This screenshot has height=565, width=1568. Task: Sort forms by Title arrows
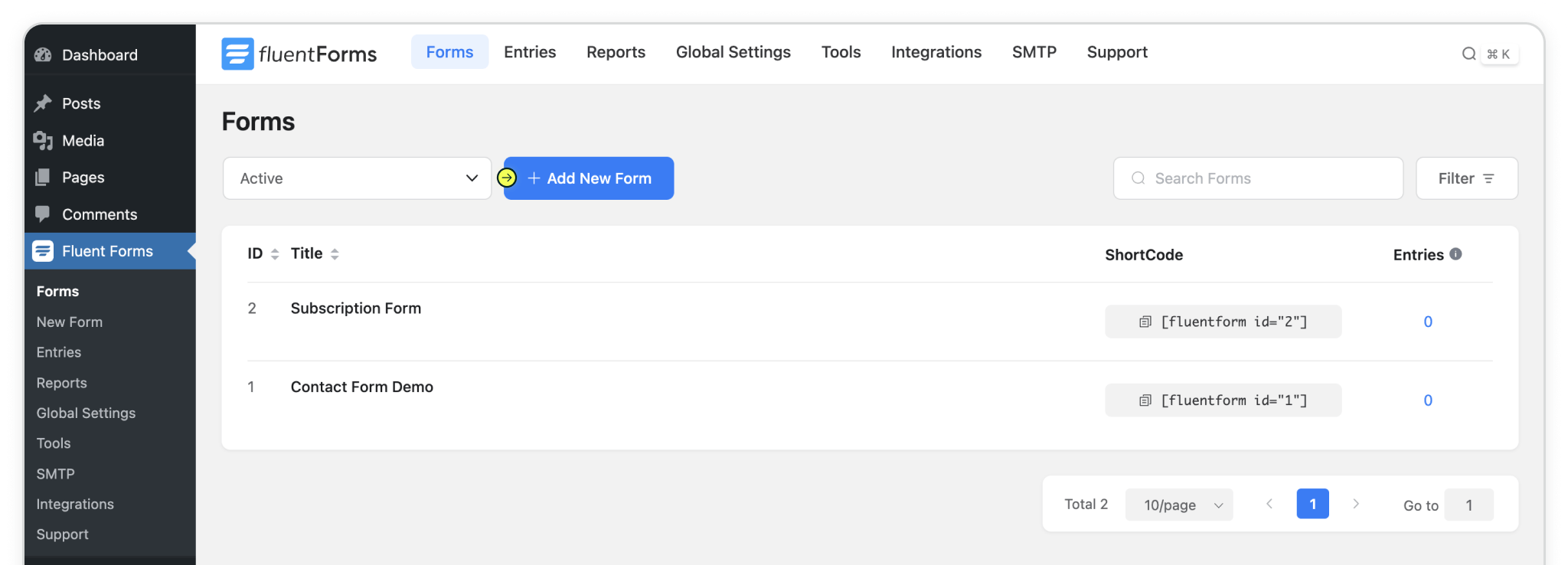coord(335,254)
